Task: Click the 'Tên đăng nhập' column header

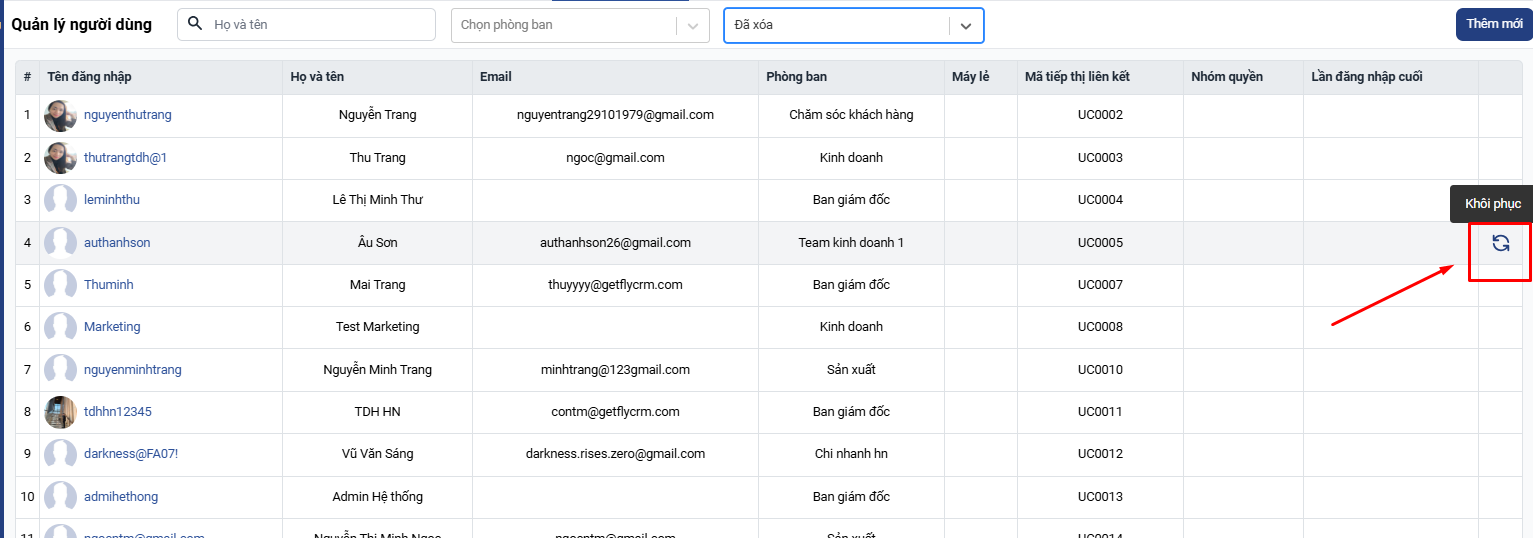Action: click(89, 77)
